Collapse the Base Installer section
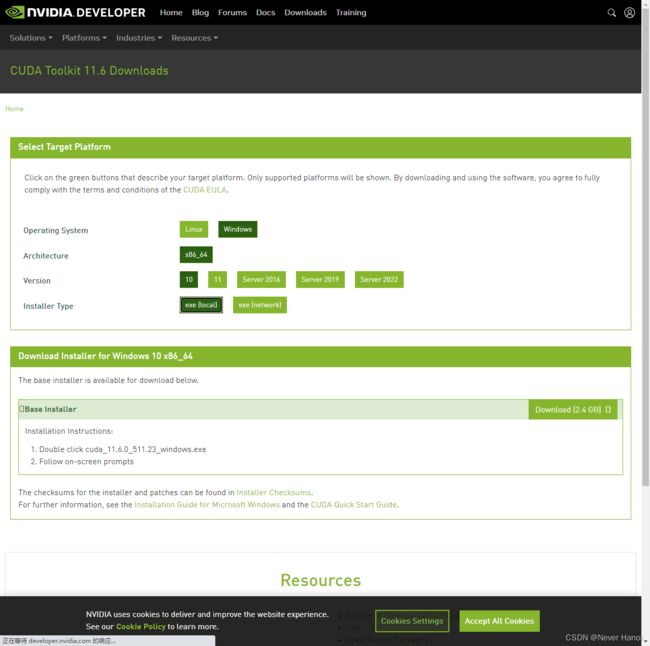The height and width of the screenshot is (646, 650). click(x=48, y=409)
